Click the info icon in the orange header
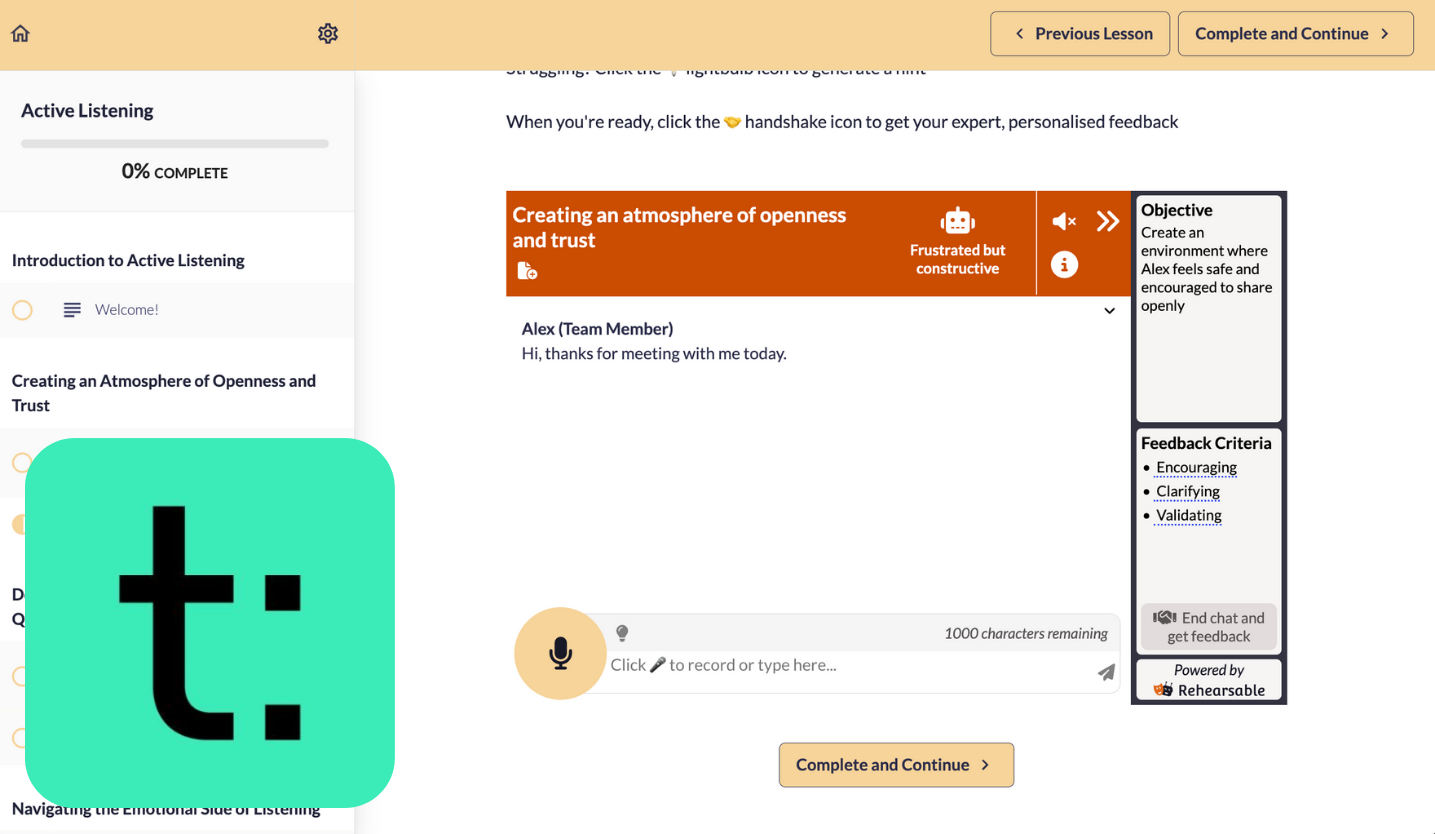Viewport: 1435px width, 834px height. (1064, 265)
